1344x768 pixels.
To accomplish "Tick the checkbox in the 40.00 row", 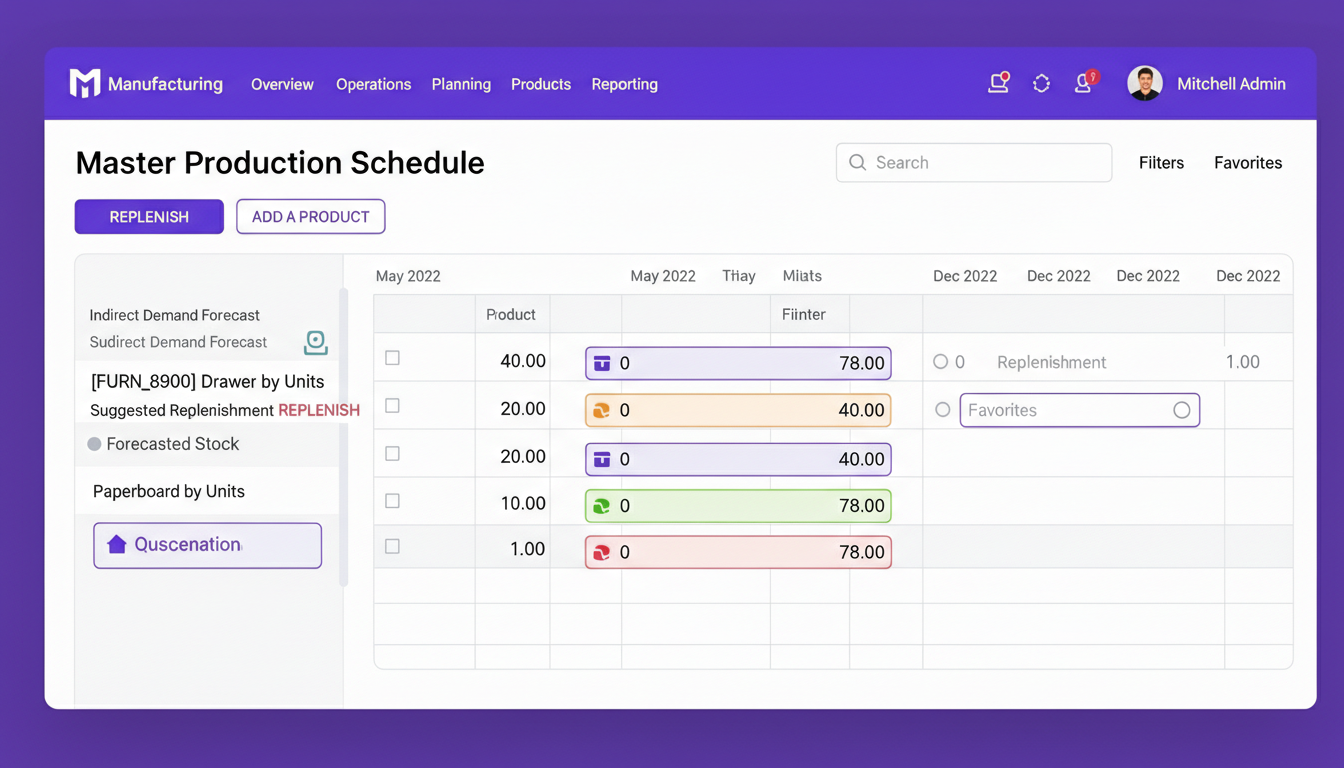I will click(393, 358).
